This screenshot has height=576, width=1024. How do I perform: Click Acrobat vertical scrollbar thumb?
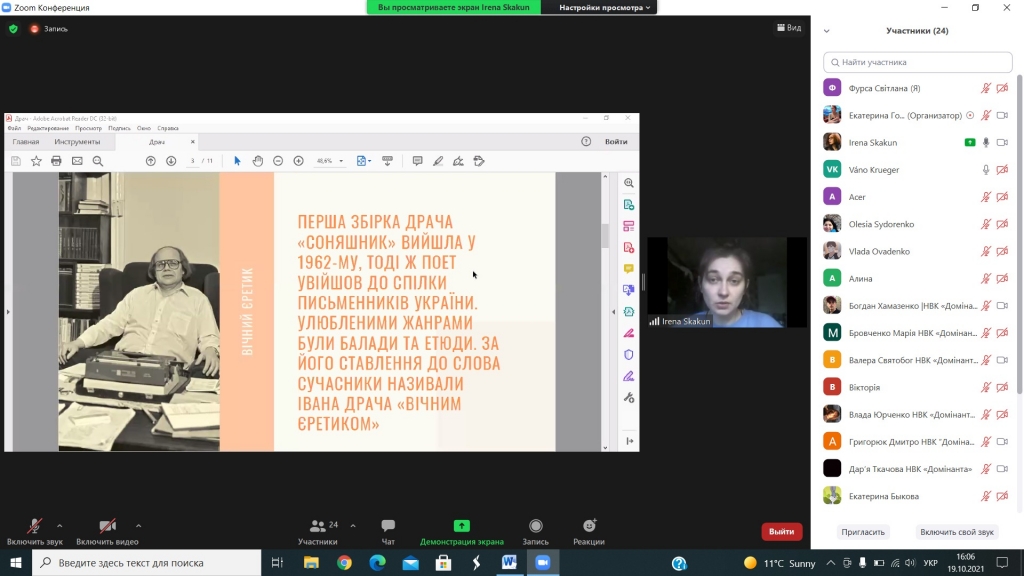605,236
